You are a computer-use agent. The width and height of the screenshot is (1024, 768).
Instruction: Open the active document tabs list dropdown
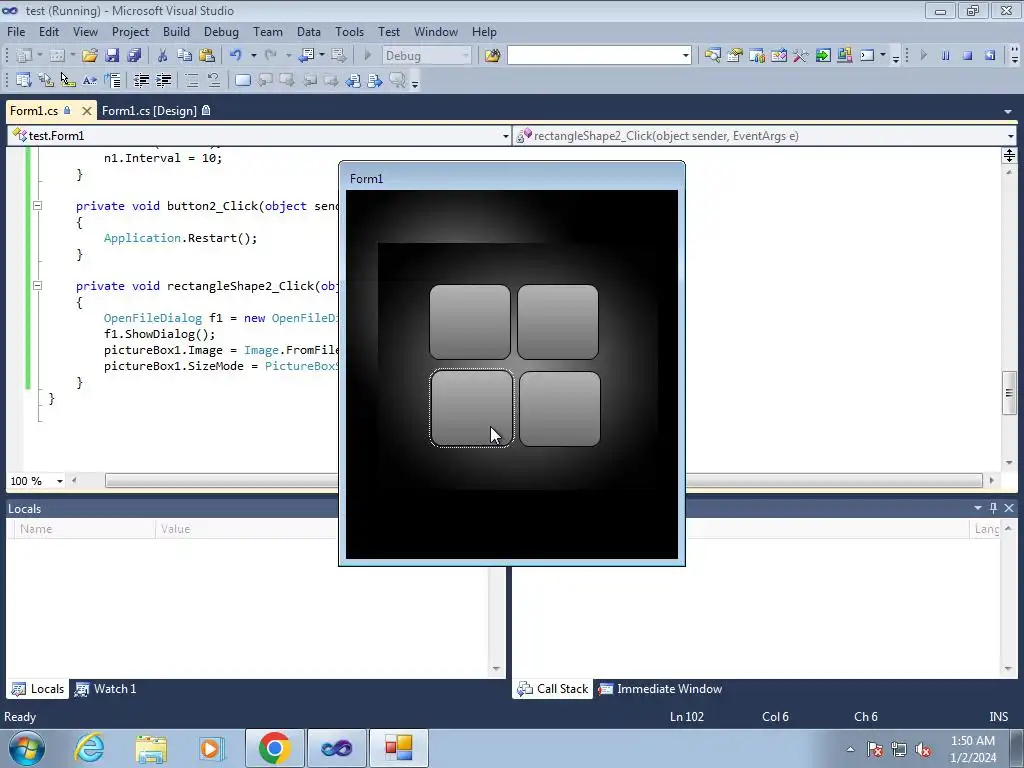click(x=1008, y=112)
